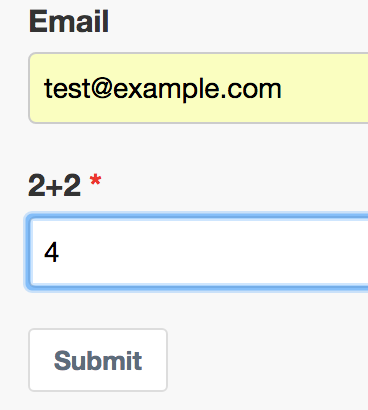Focus the Email input field

pyautogui.click(x=199, y=88)
